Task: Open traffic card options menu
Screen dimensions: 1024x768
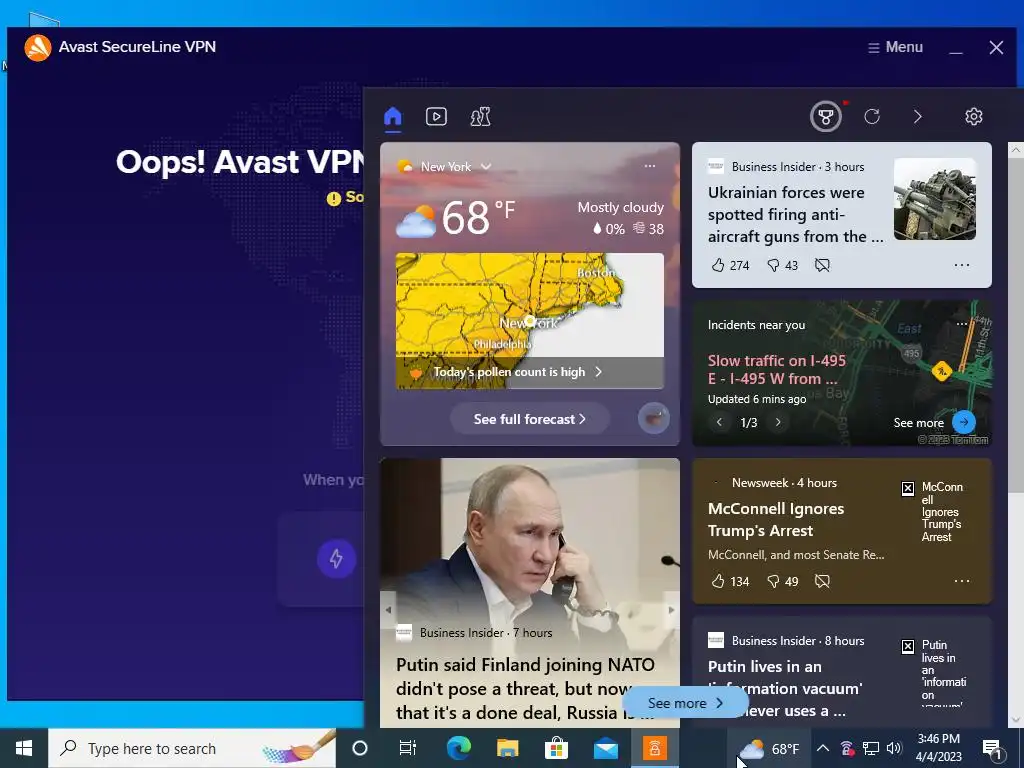Action: [962, 324]
